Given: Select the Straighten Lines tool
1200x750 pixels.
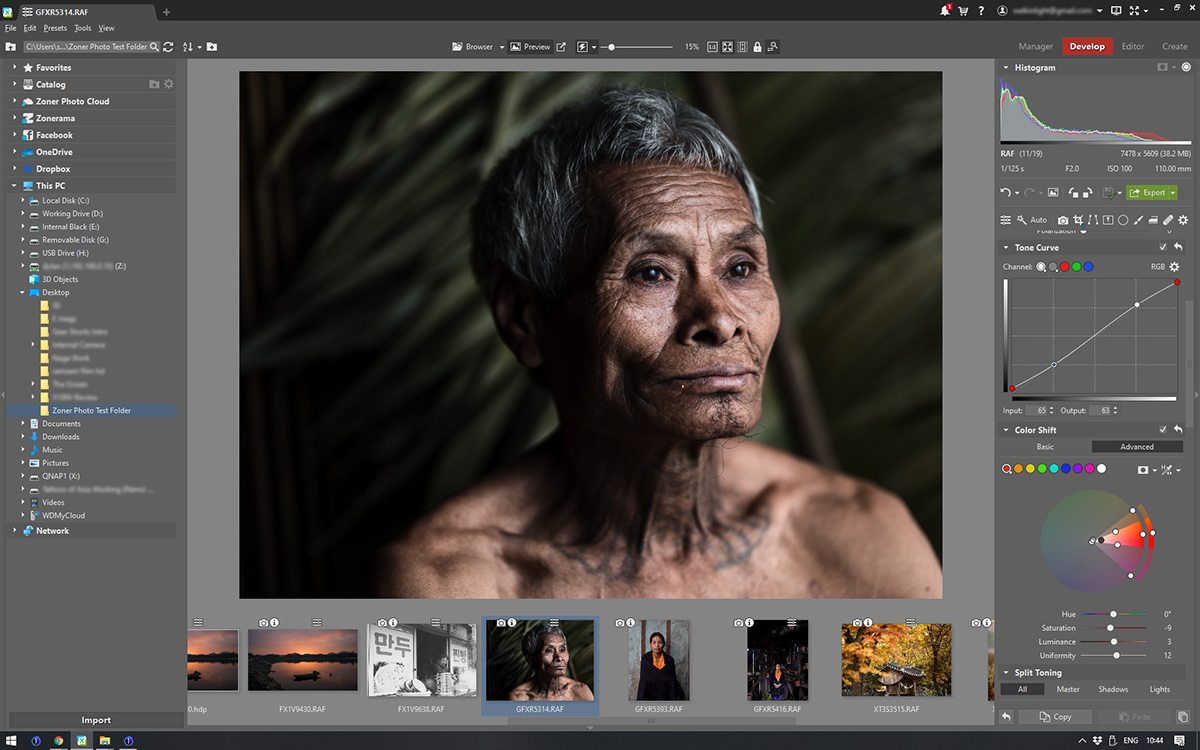Looking at the screenshot, I should point(1092,220).
